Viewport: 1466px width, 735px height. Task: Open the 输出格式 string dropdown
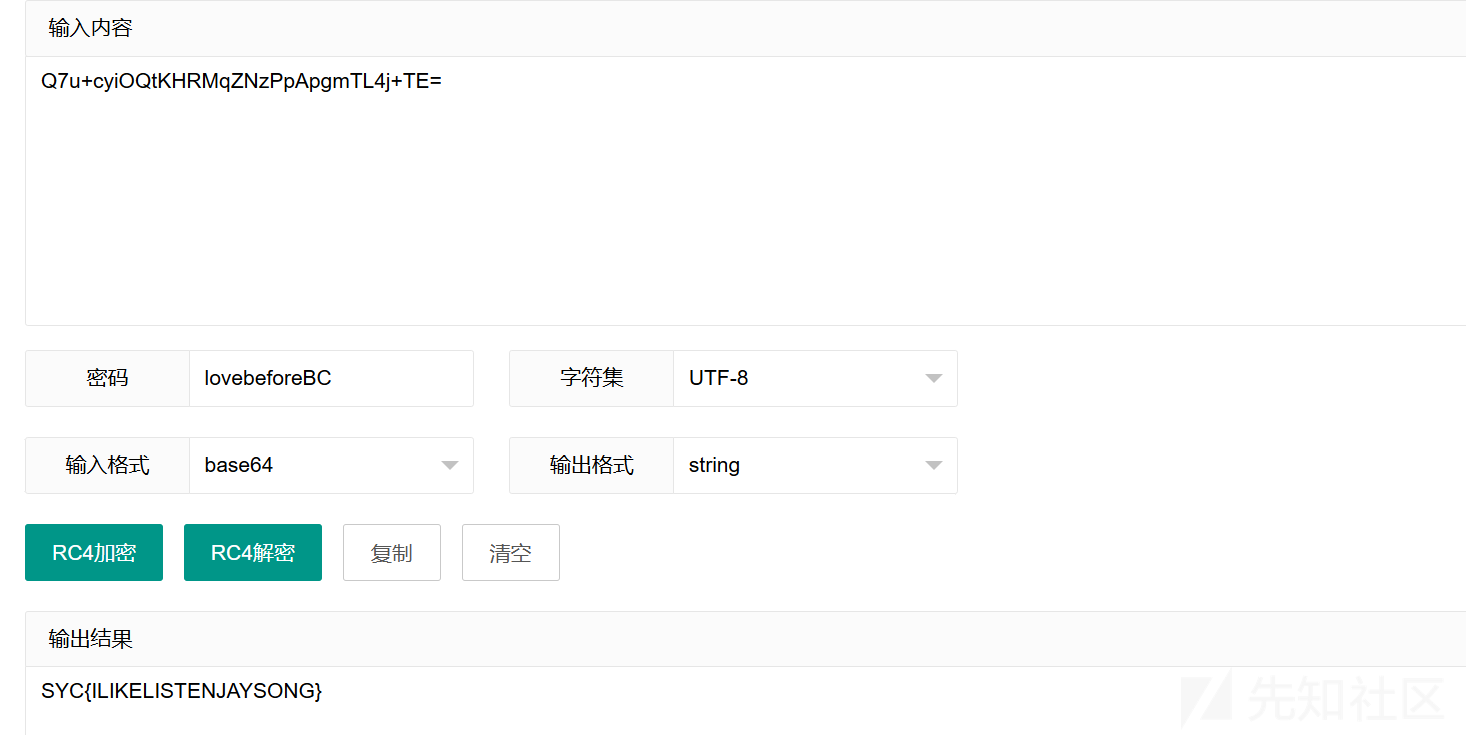(815, 465)
